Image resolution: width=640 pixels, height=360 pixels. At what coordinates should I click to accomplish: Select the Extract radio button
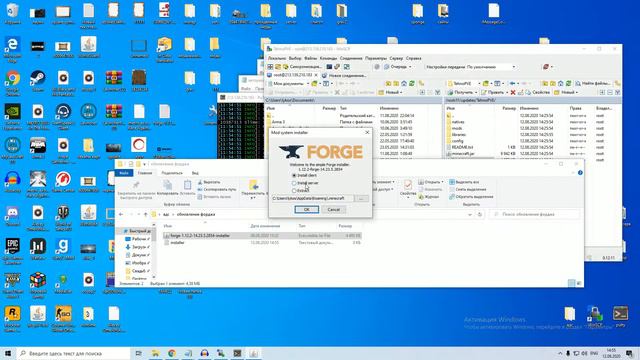point(294,190)
